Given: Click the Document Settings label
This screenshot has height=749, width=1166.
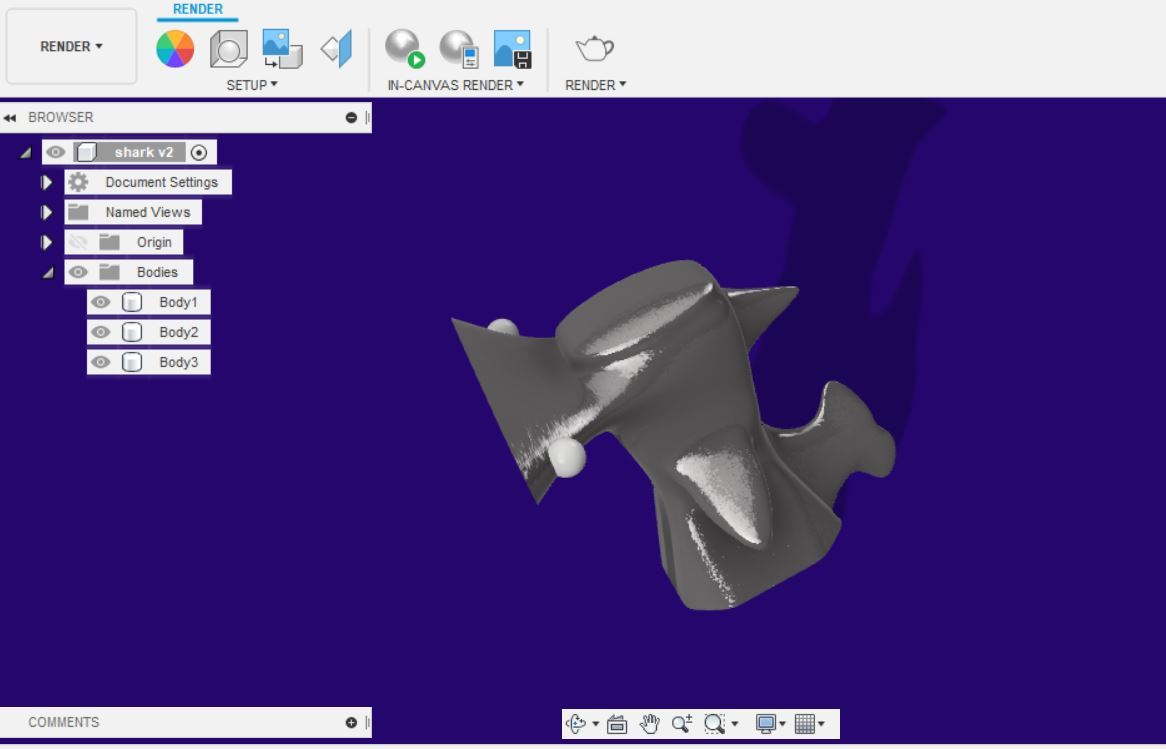Looking at the screenshot, I should [x=161, y=182].
